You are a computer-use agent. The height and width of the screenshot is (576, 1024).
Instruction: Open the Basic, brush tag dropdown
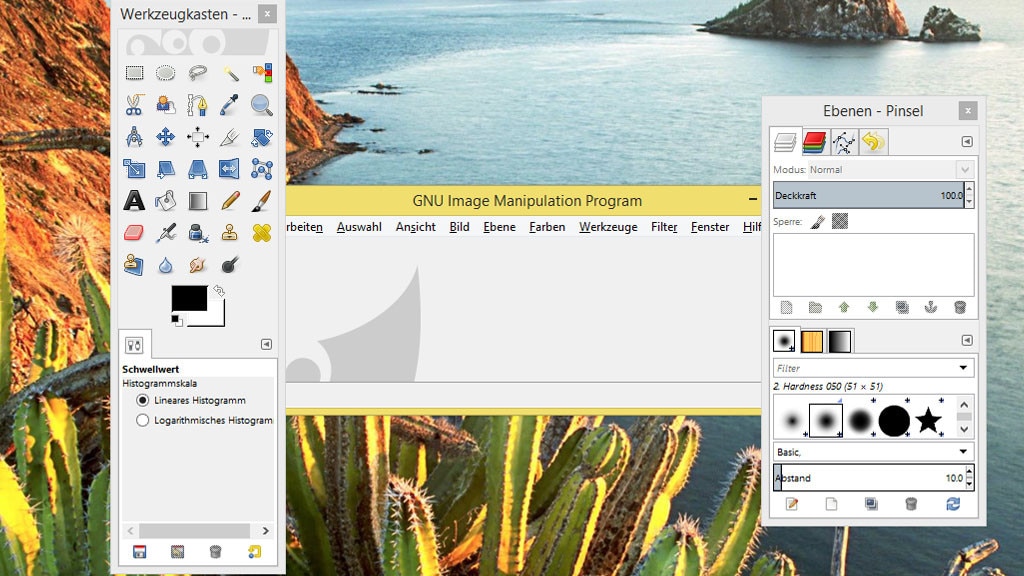(873, 451)
